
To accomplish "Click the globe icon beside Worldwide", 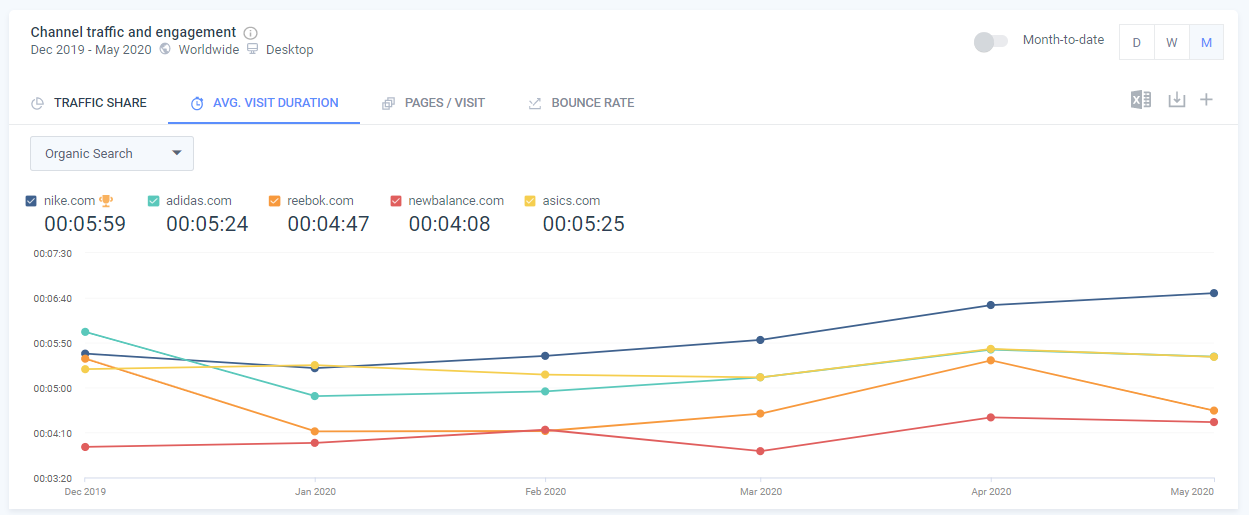I will pyautogui.click(x=165, y=49).
